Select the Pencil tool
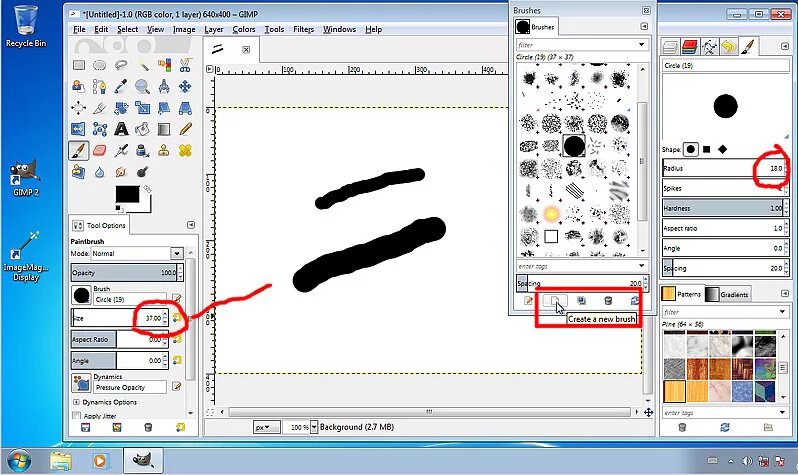This screenshot has width=798, height=475. coord(185,129)
